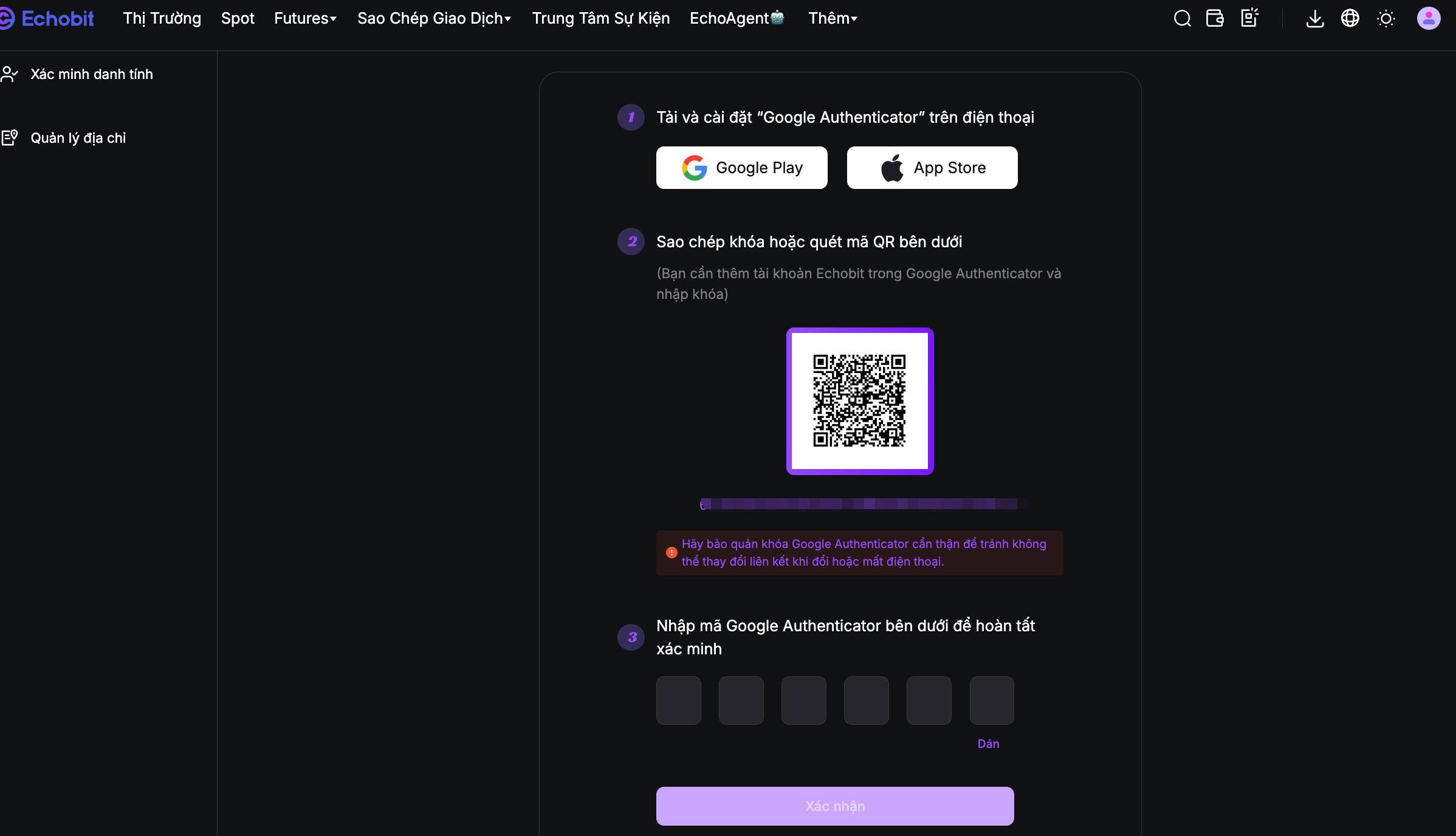Click the Google Play download button
Image resolution: width=1456 pixels, height=836 pixels.
click(741, 168)
